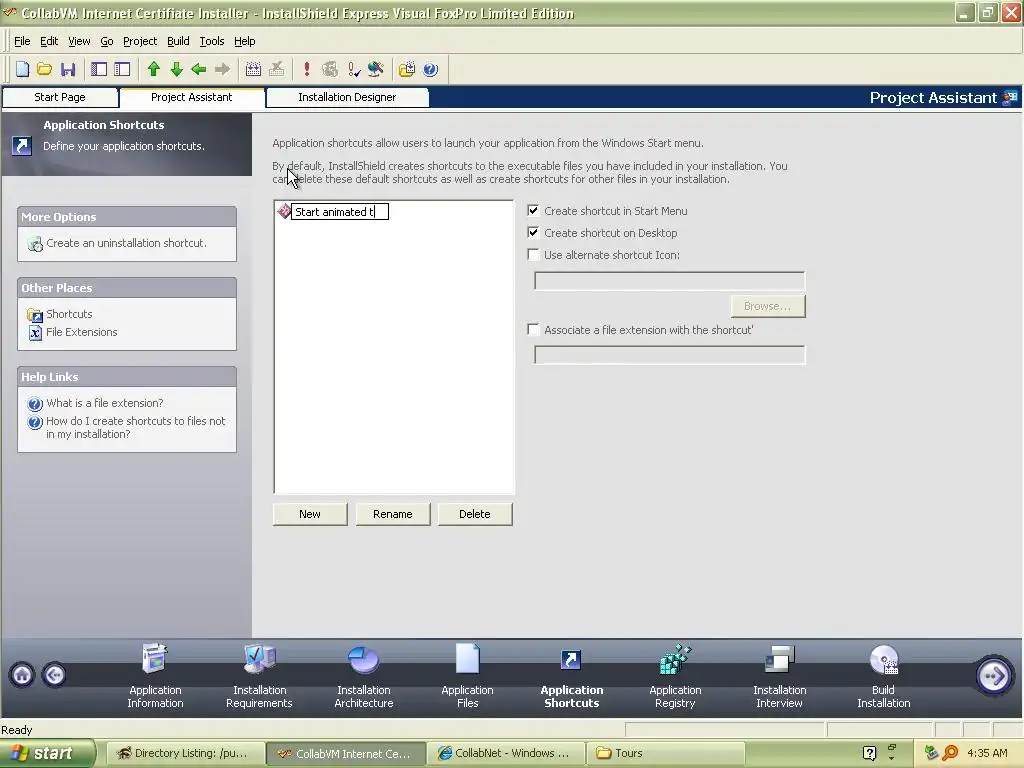Click the Build toolbar icon
Image resolution: width=1024 pixels, height=768 pixels.
point(253,69)
